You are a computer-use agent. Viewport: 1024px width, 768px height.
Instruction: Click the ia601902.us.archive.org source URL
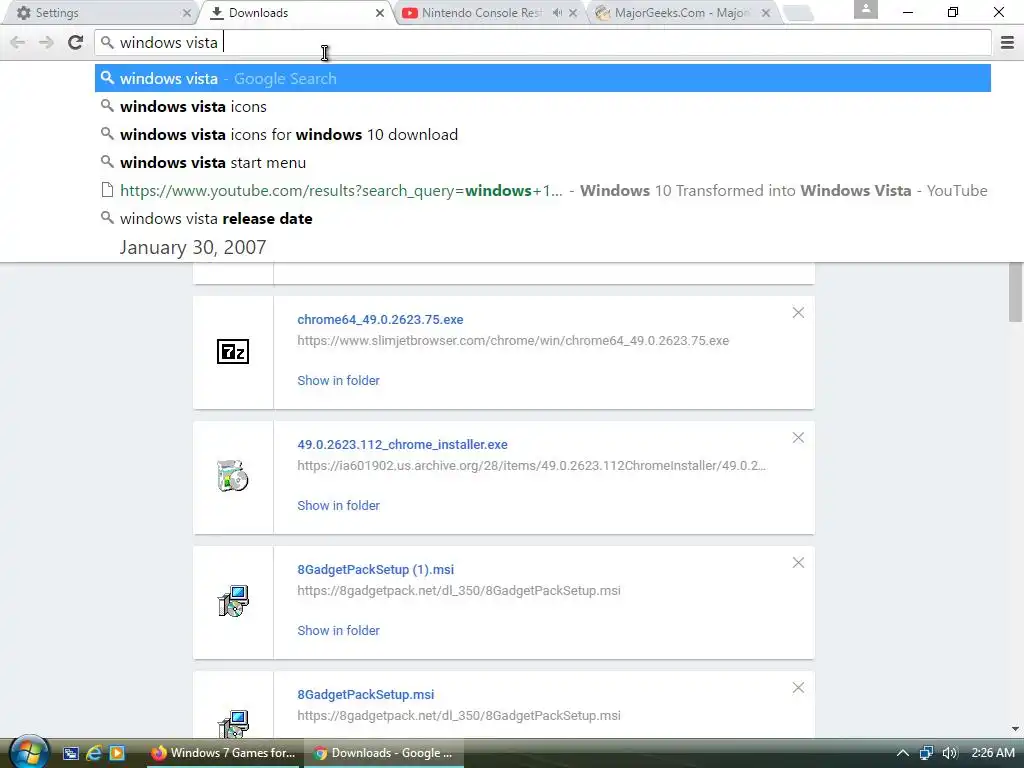532,466
